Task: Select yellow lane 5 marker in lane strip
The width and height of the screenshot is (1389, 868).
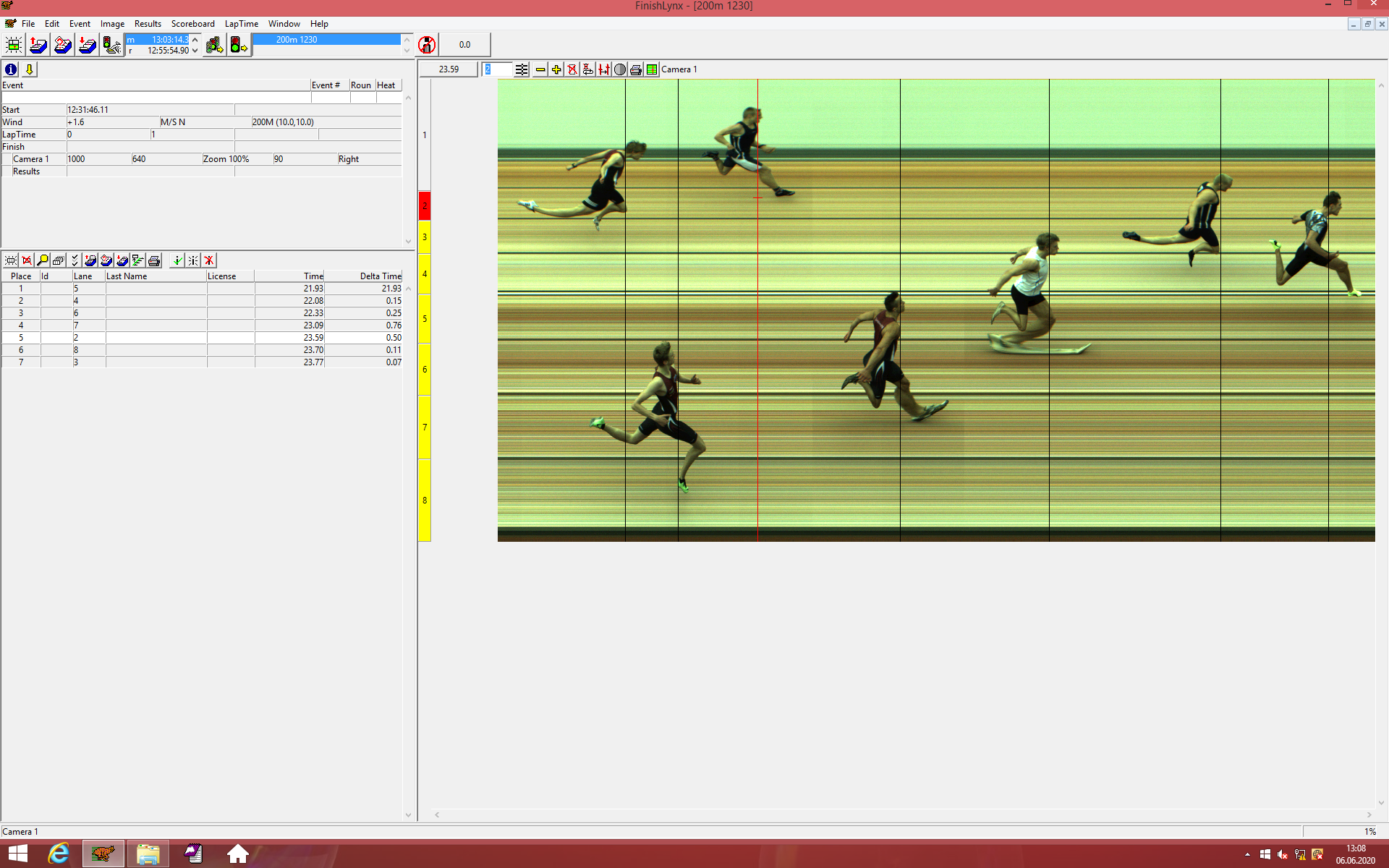Action: click(x=425, y=319)
